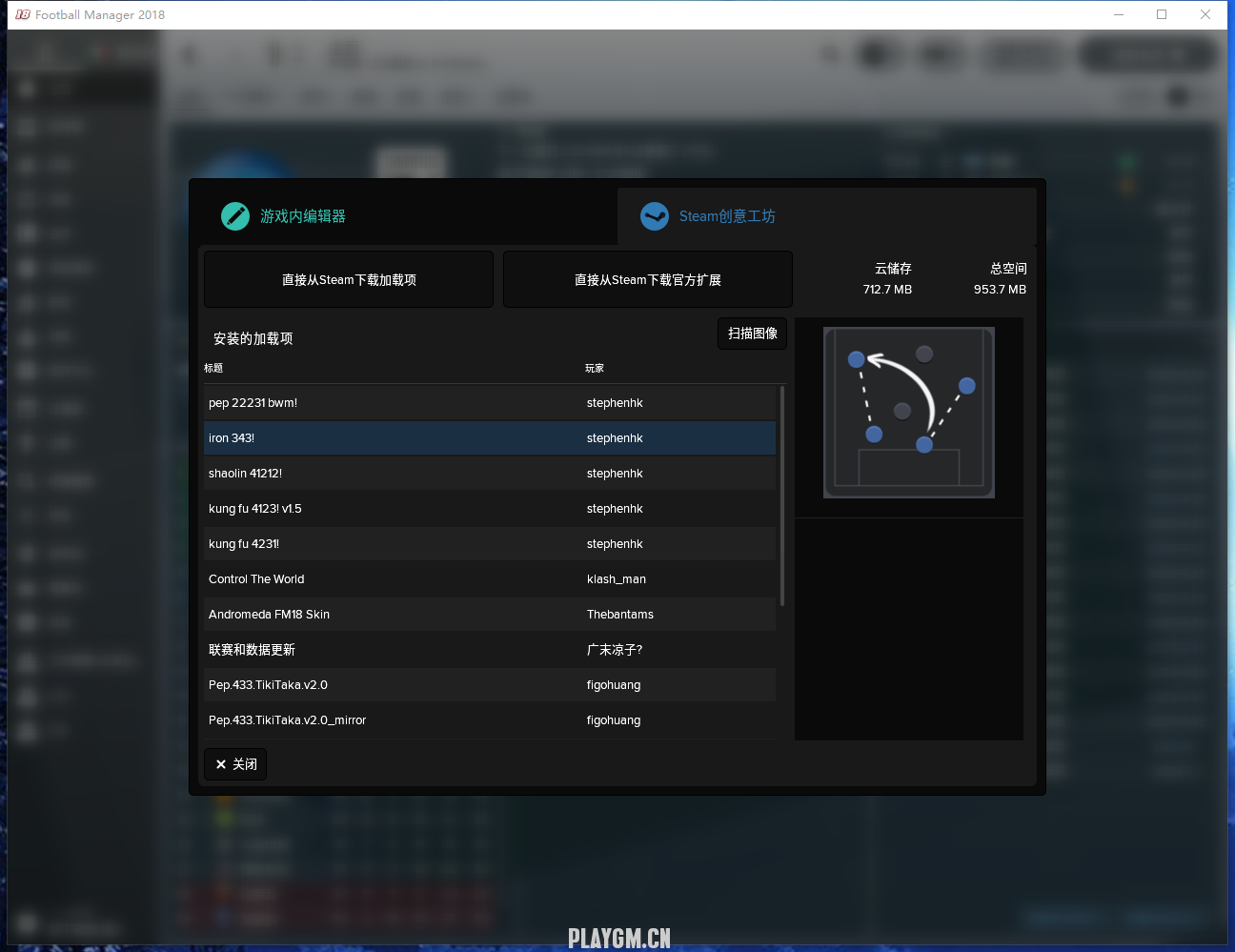Click the tactic preview thumbnail
The image size is (1235, 952).
pyautogui.click(x=909, y=413)
